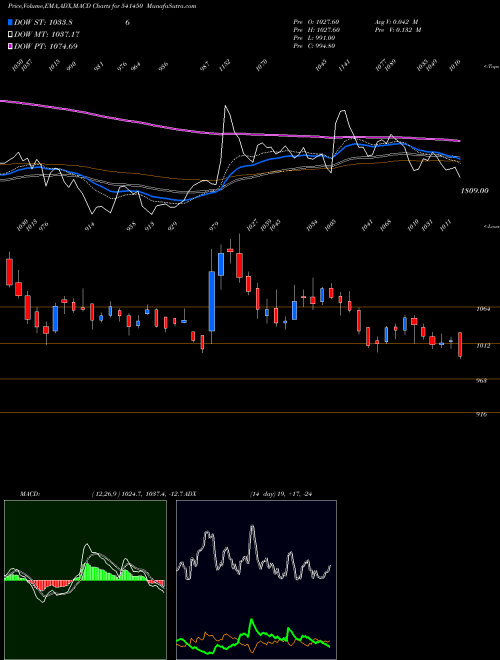Click the white ADX line peak
Screen dimensions: 500x660
click(x=252, y=526)
